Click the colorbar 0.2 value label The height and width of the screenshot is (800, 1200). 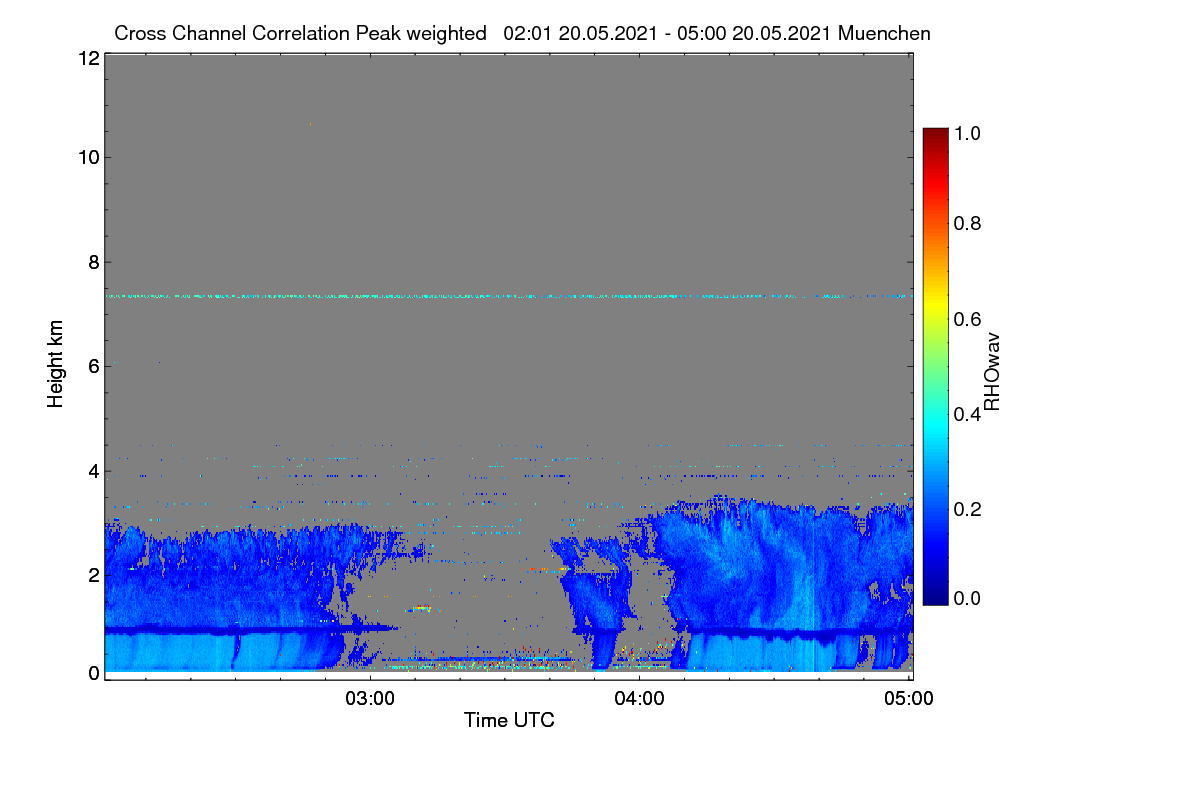pyautogui.click(x=968, y=509)
